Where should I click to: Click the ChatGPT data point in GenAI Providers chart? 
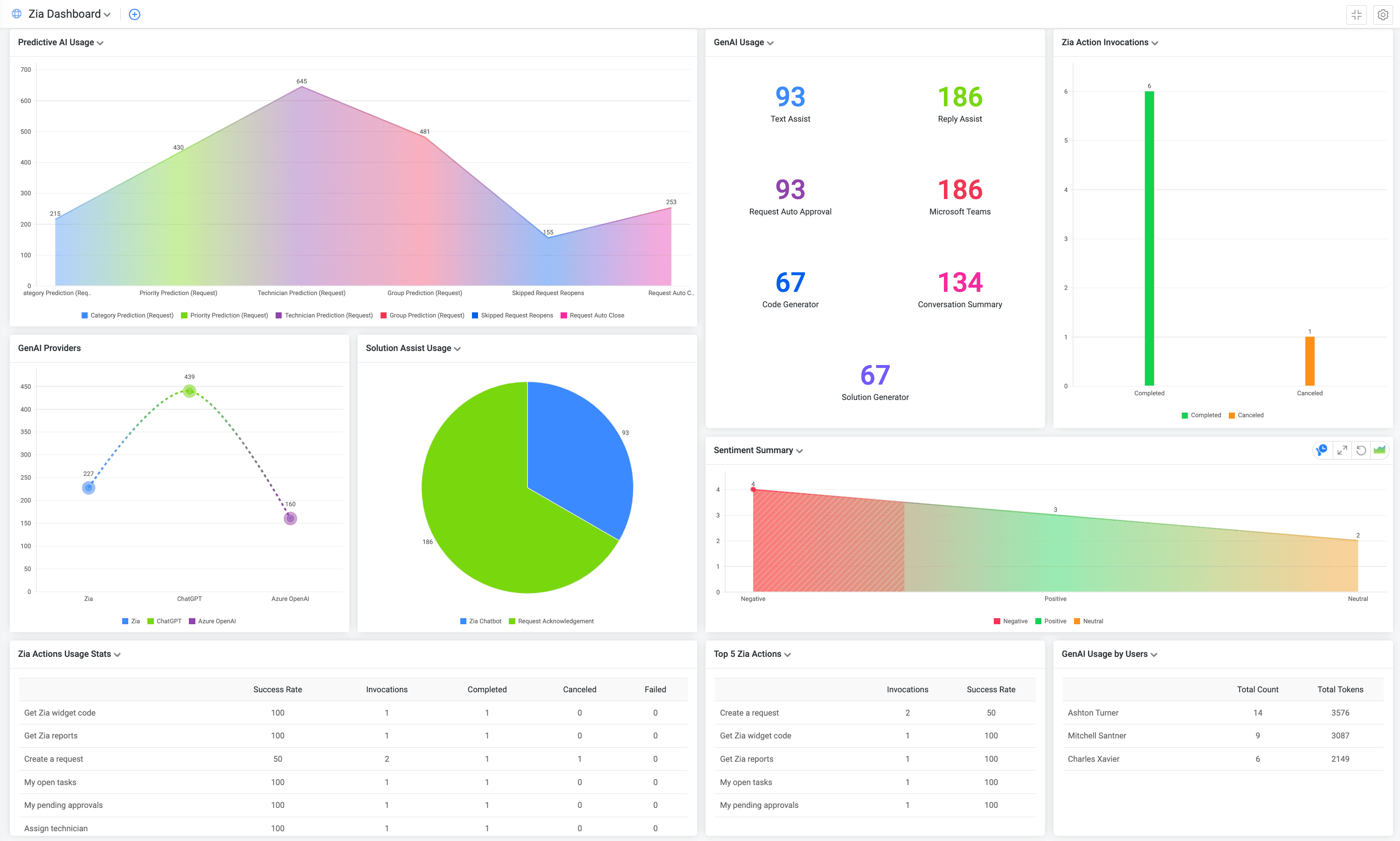tap(189, 391)
